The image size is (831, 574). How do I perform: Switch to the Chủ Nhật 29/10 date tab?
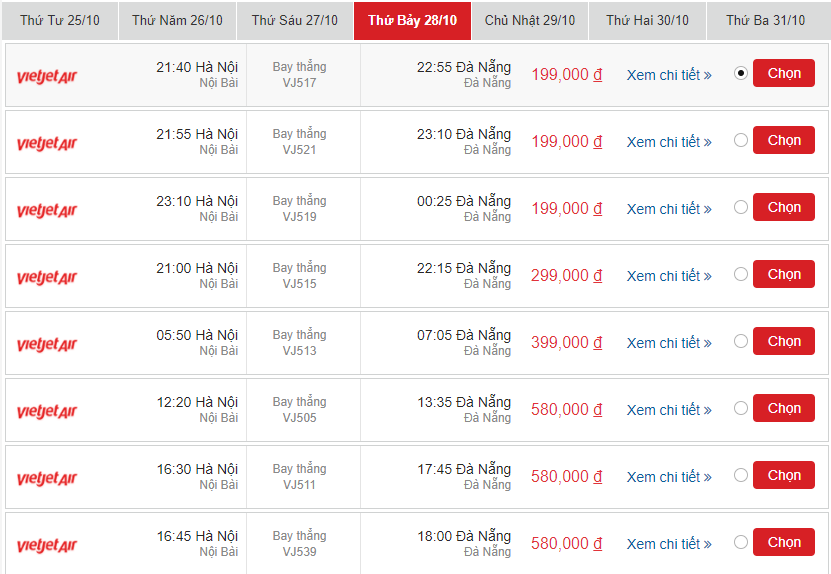[x=529, y=21]
